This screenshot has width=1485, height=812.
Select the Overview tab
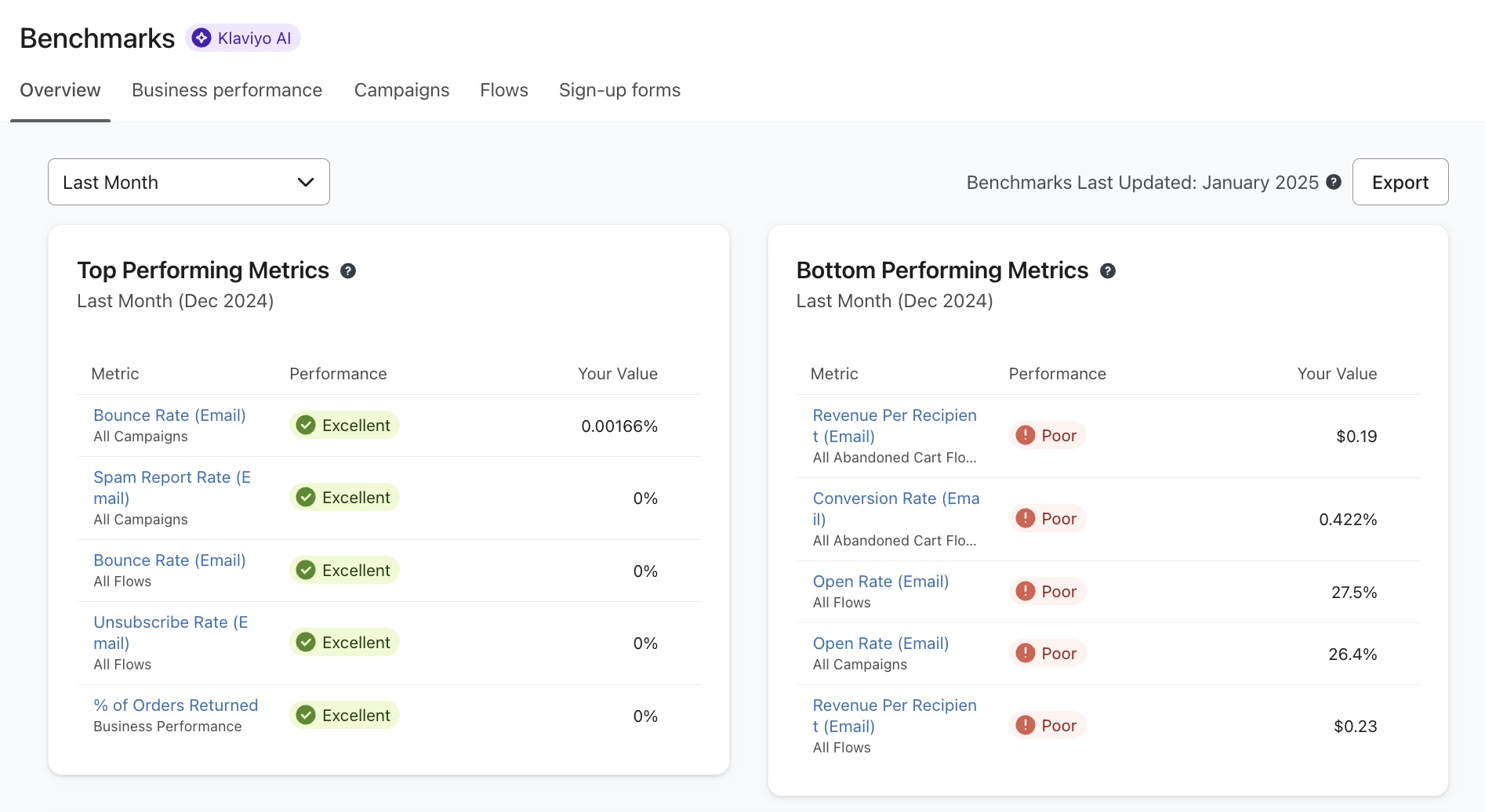click(60, 90)
